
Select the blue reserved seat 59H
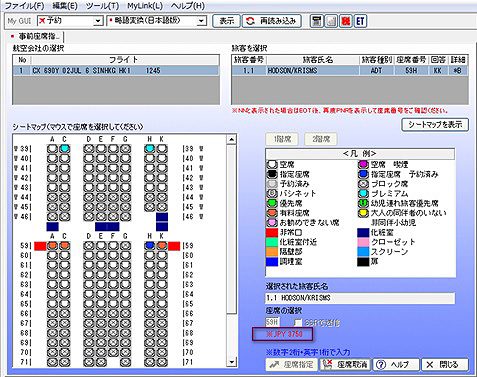[x=150, y=246]
